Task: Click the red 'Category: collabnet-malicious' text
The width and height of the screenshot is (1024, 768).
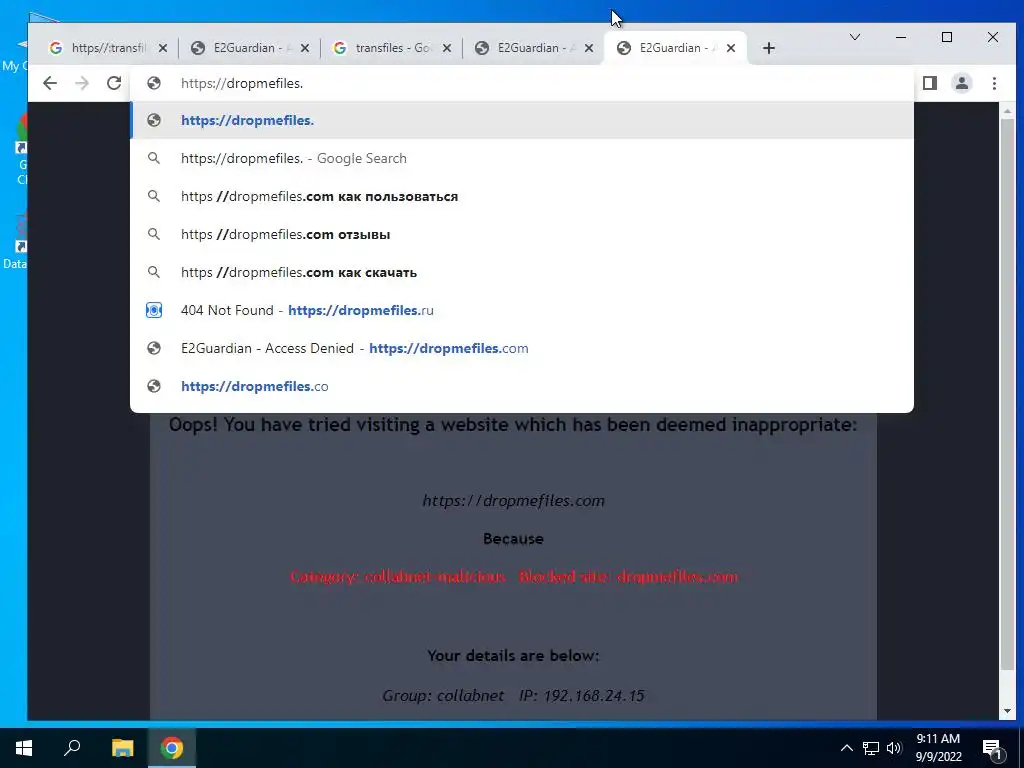Action: (x=398, y=577)
